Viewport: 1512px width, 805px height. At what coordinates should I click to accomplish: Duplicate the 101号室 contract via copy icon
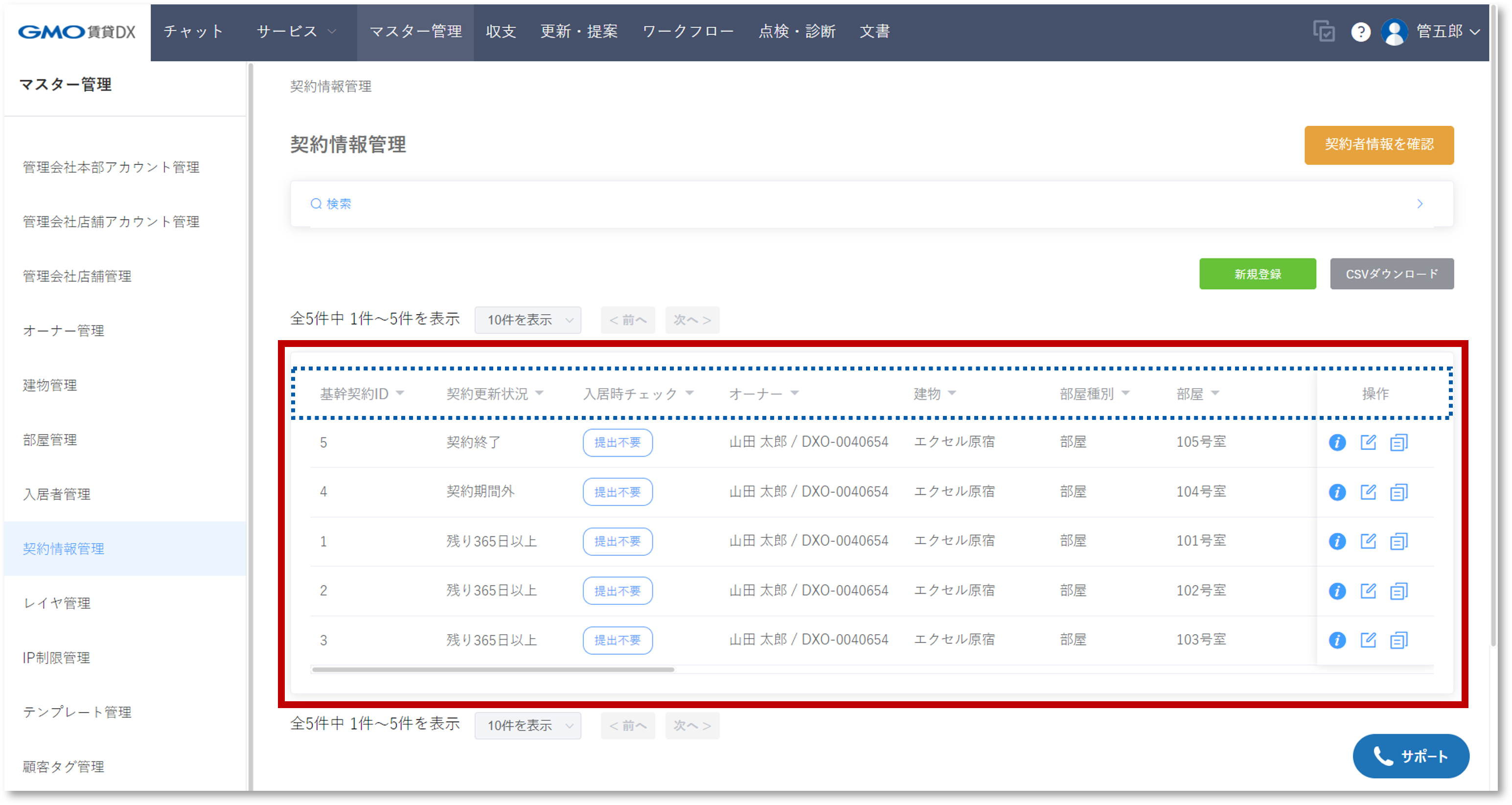[1398, 541]
